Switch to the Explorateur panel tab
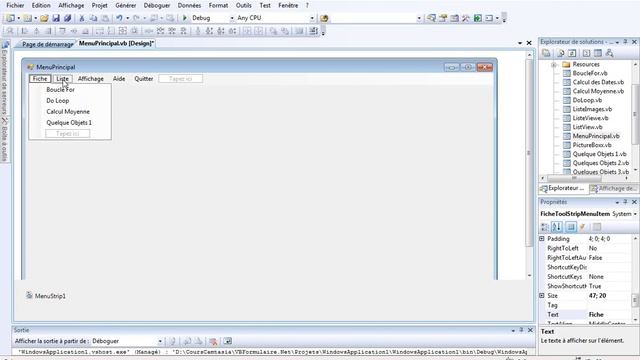 click(x=563, y=188)
